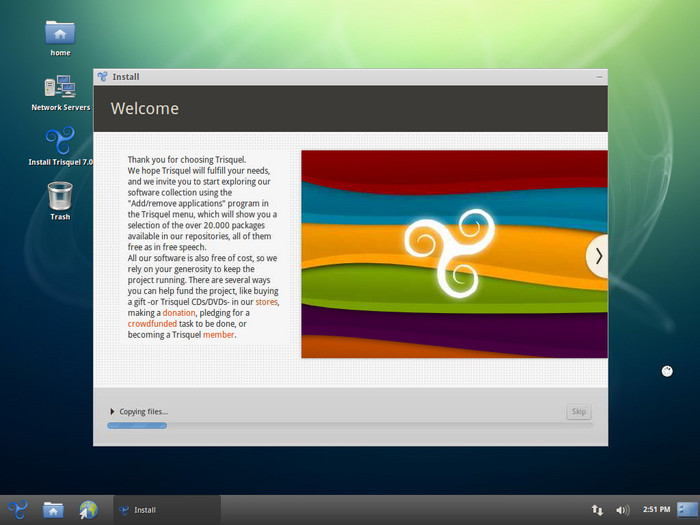Open the network connections tray icon
Viewport: 700px width, 525px height.
point(597,510)
